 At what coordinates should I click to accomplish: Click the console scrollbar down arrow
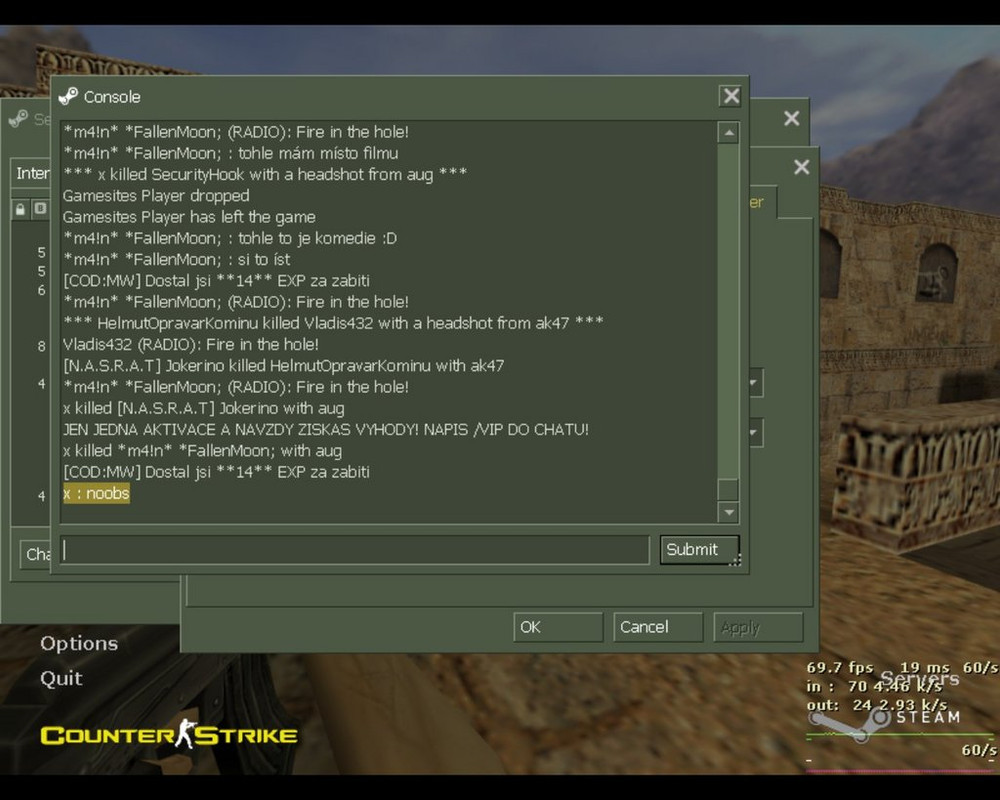tap(728, 512)
